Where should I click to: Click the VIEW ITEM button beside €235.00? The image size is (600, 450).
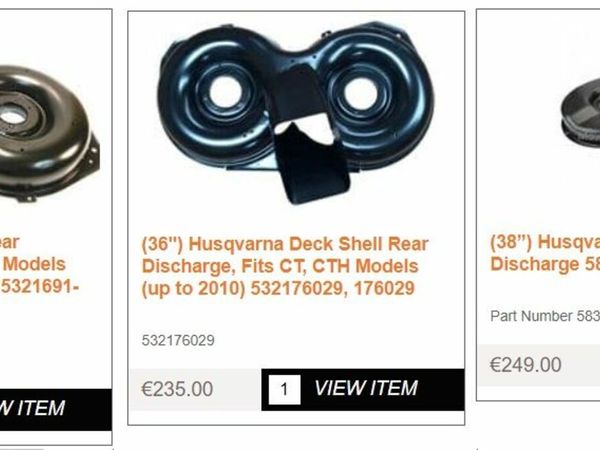363,390
